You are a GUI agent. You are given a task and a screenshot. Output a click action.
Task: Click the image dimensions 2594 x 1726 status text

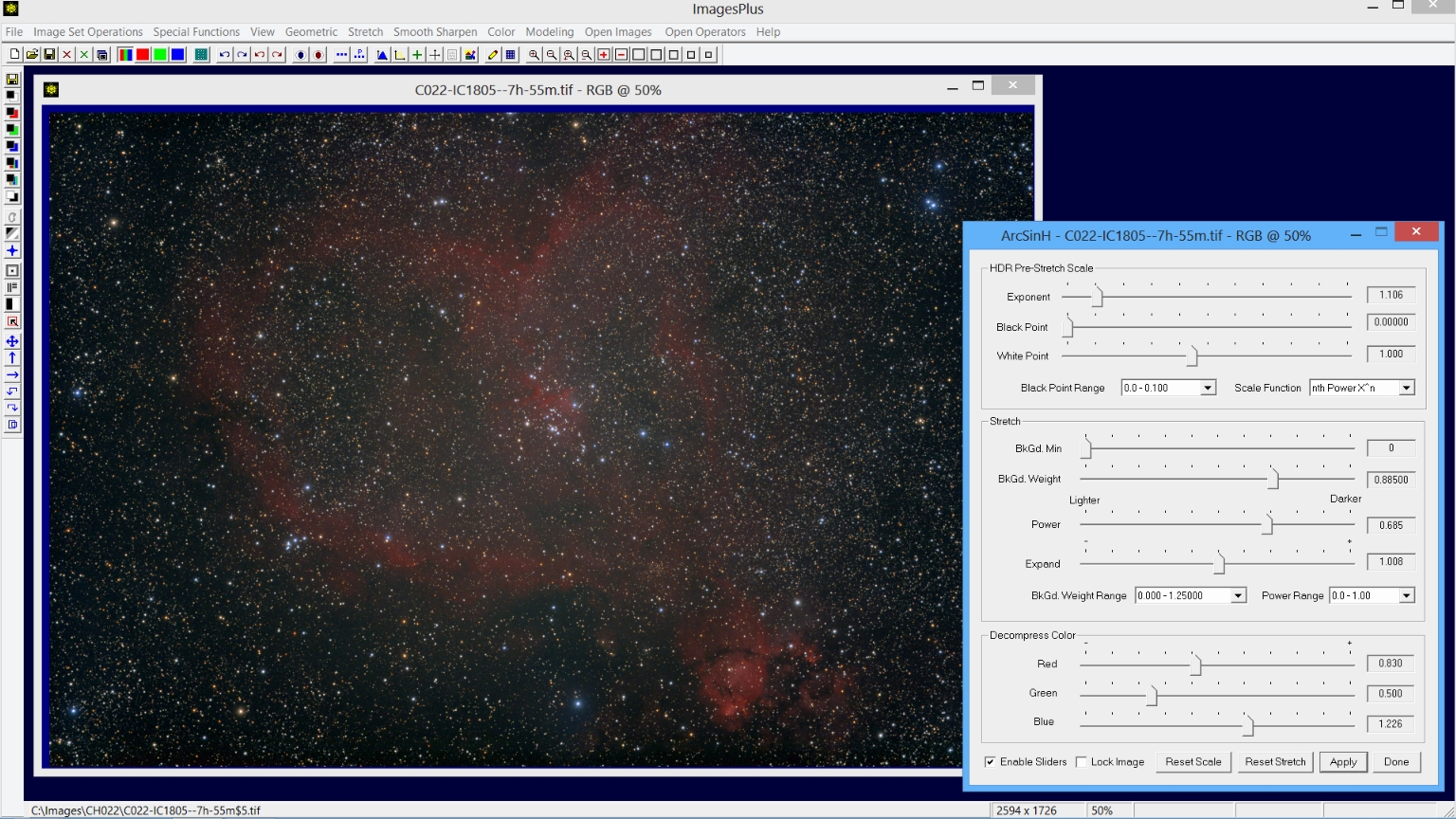1027,810
